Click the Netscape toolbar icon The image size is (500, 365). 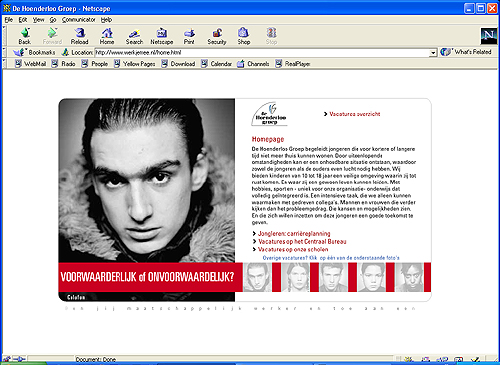click(162, 36)
